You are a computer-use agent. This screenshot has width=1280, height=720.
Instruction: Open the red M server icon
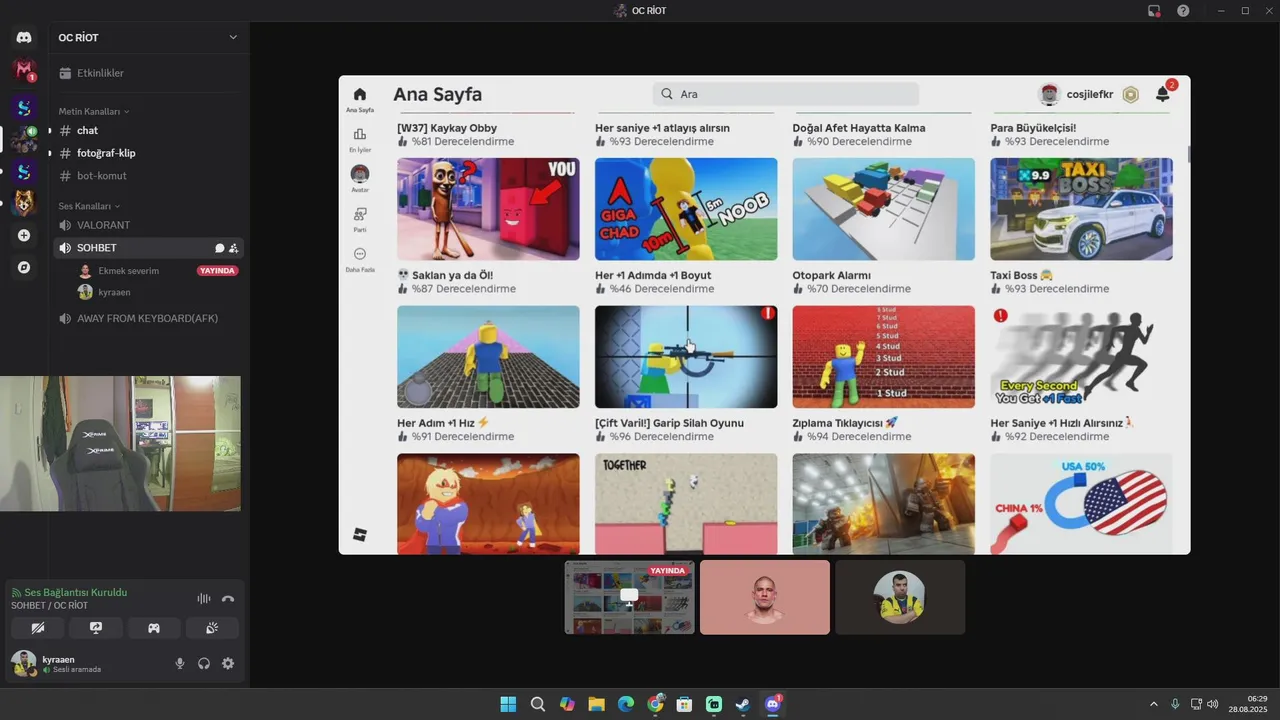click(24, 70)
